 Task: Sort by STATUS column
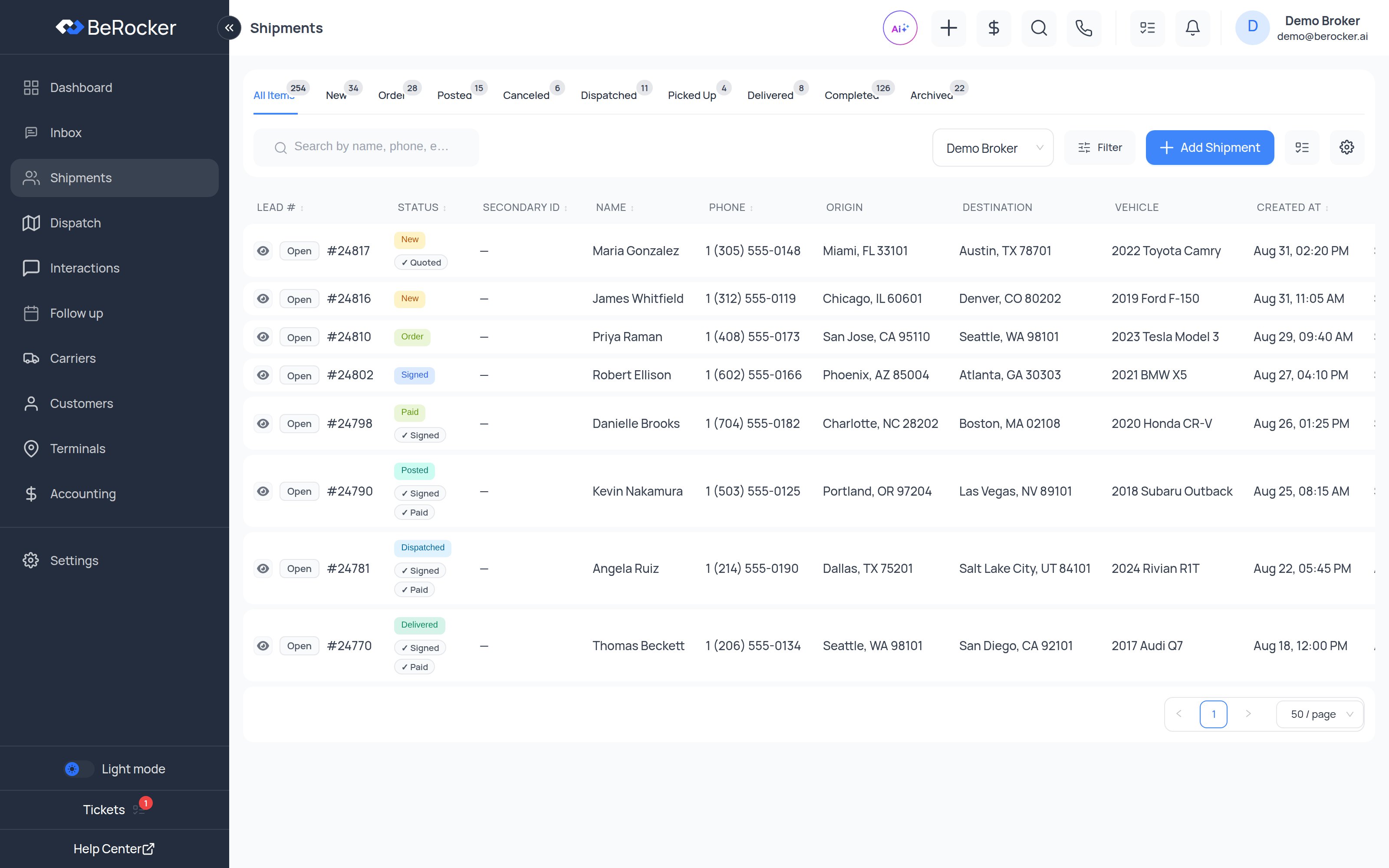(x=422, y=207)
